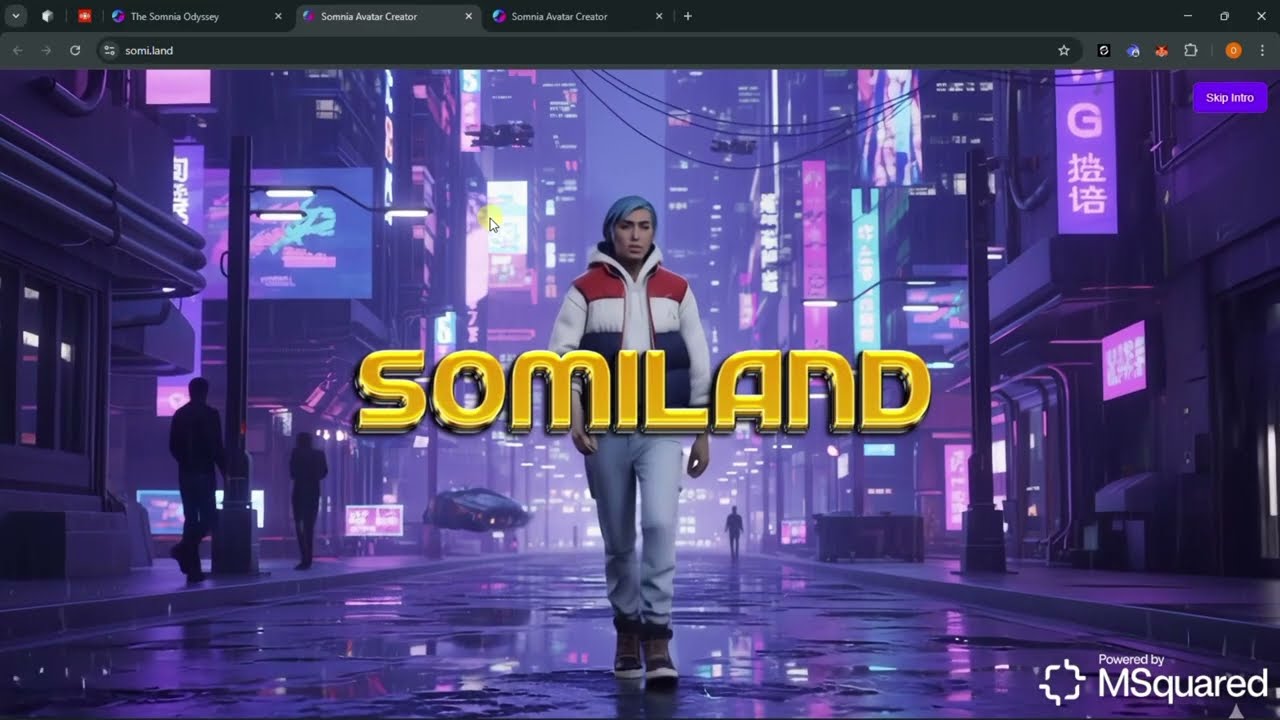
Task: Focus the somi.land address bar
Action: point(590,50)
